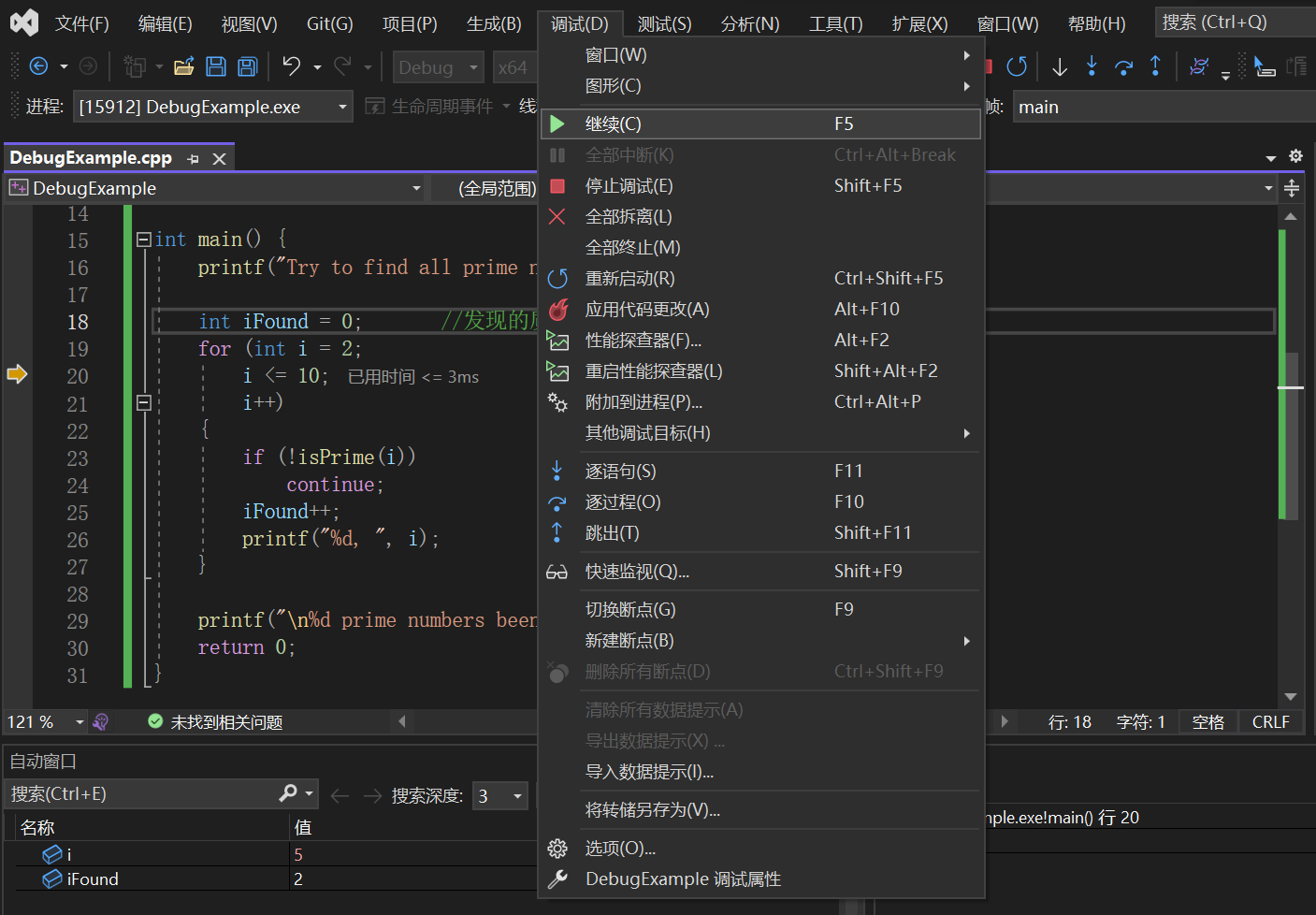Screen dimensions: 1316x915
Task: Select the iFound row in Autos window
Action: click(276, 879)
